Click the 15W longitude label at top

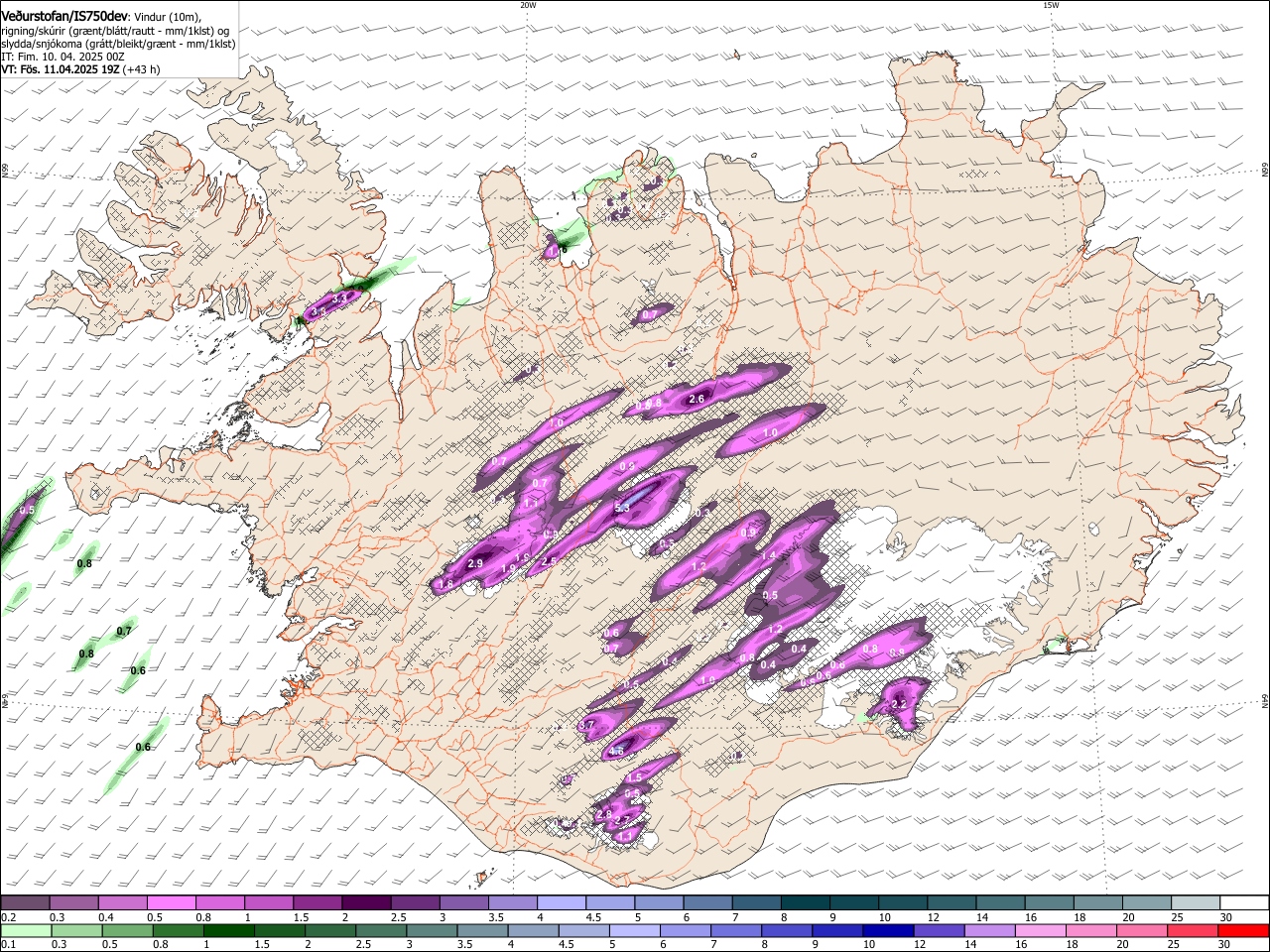1051,5
